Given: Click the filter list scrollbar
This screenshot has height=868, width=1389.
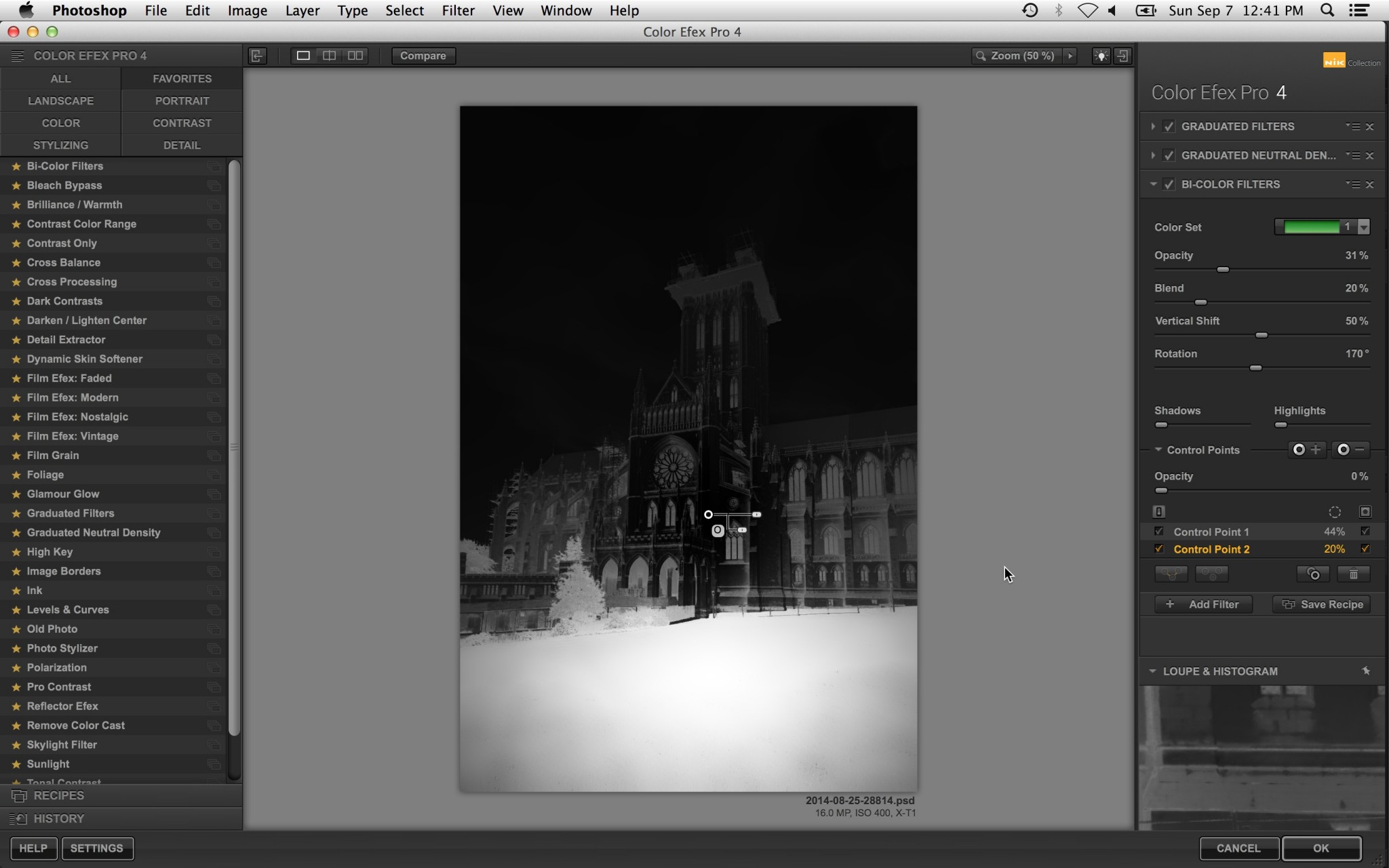Looking at the screenshot, I should pyautogui.click(x=234, y=448).
